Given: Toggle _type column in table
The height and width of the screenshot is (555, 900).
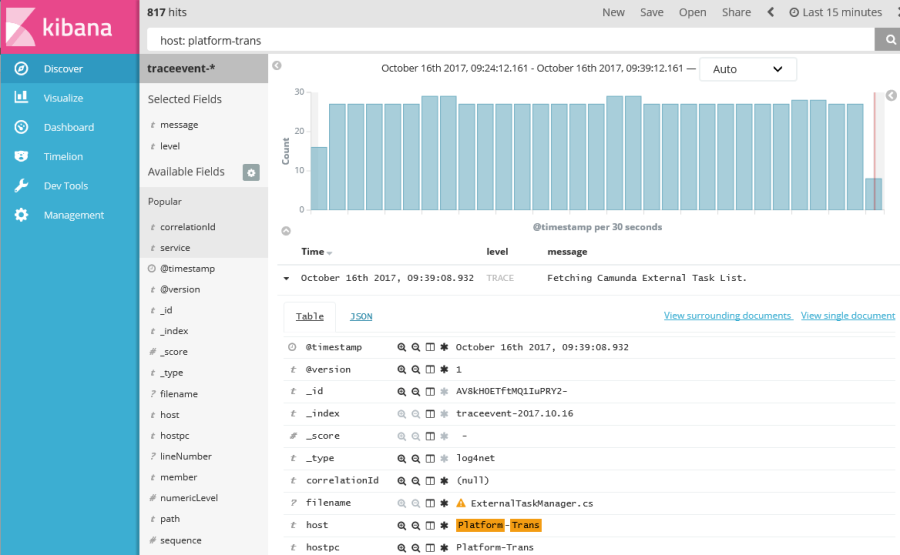Looking at the screenshot, I should coord(430,458).
